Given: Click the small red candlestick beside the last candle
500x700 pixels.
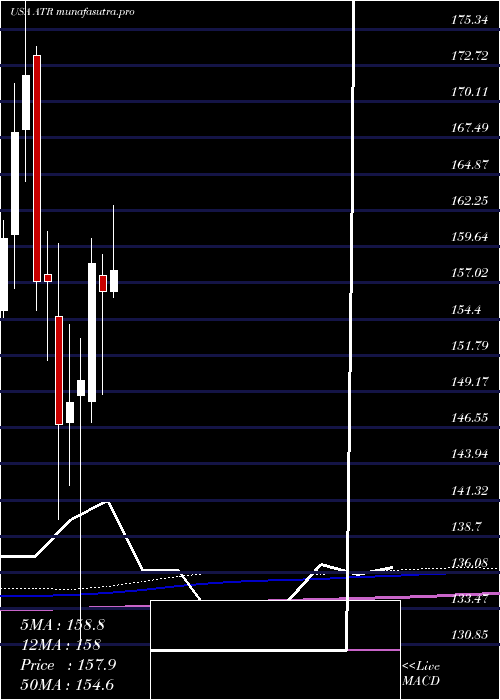Looking at the screenshot, I should (103, 283).
